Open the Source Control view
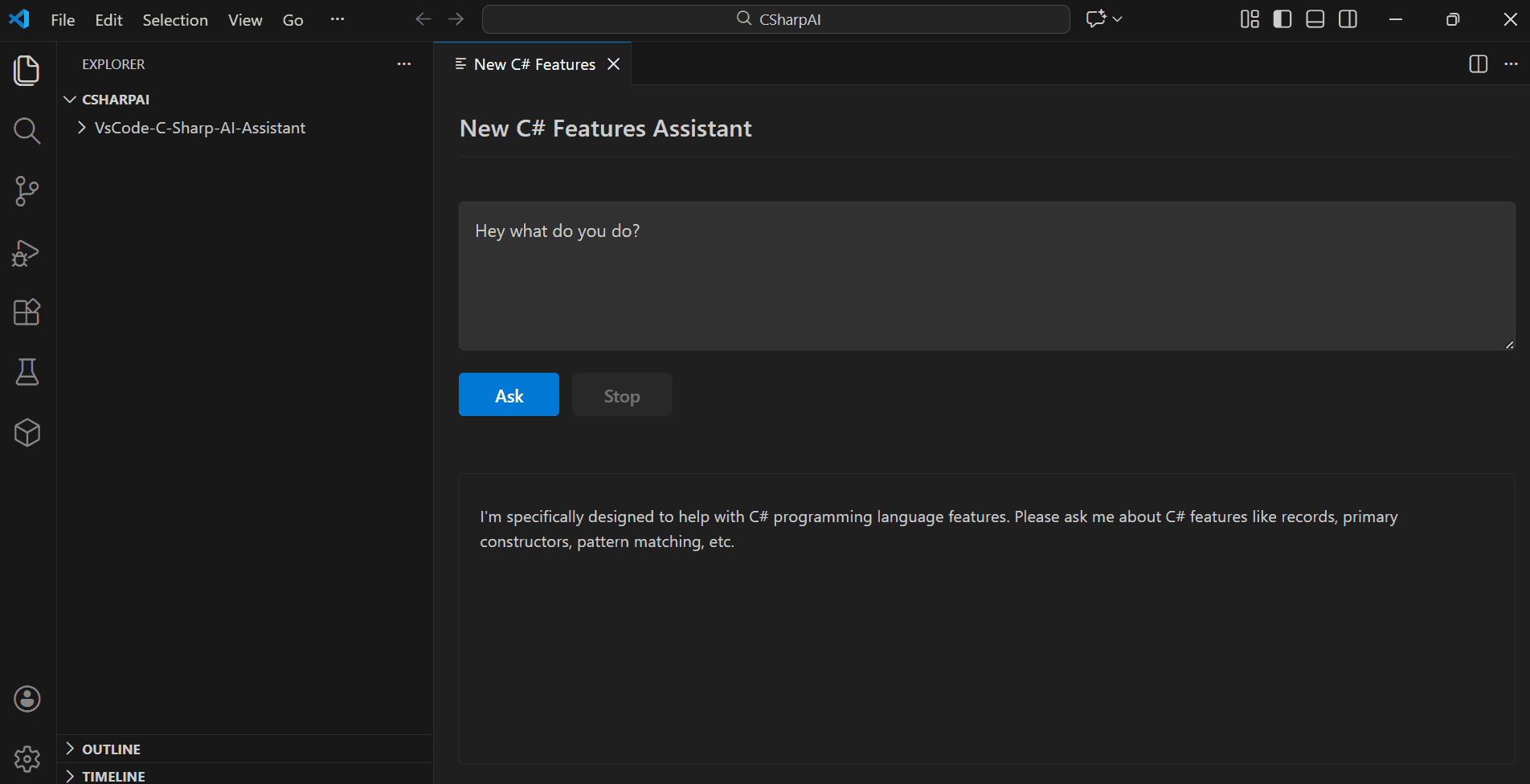1530x784 pixels. (x=27, y=191)
